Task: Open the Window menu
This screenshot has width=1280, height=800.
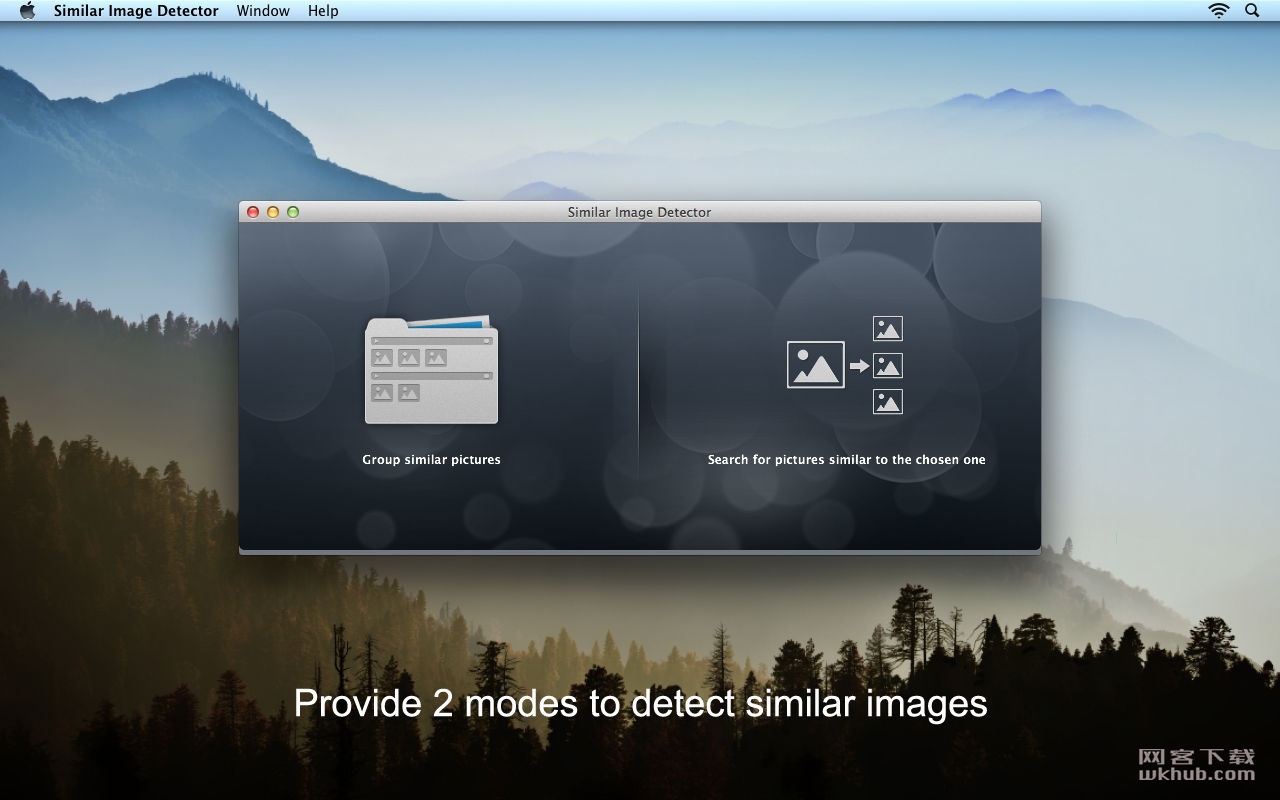Action: (x=263, y=11)
